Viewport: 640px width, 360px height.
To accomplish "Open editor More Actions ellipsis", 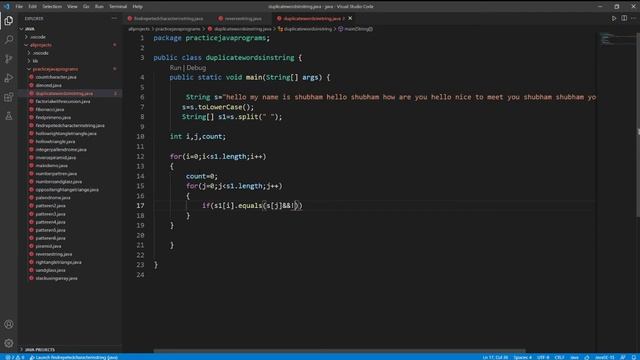I will tap(633, 18).
